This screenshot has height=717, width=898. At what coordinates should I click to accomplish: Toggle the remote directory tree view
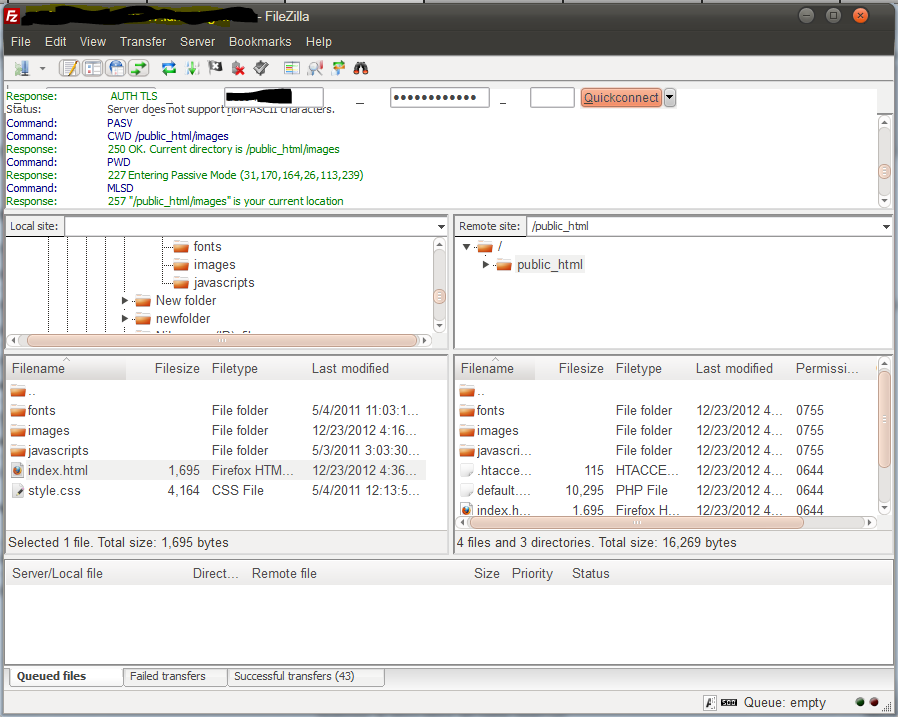point(116,68)
